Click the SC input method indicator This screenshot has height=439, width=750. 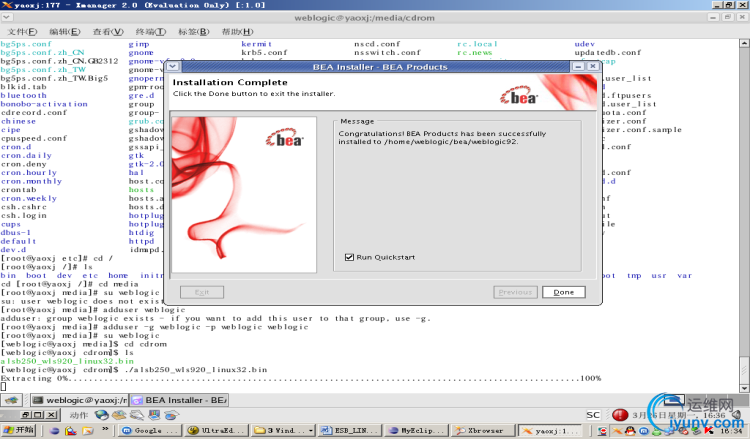pos(593,415)
